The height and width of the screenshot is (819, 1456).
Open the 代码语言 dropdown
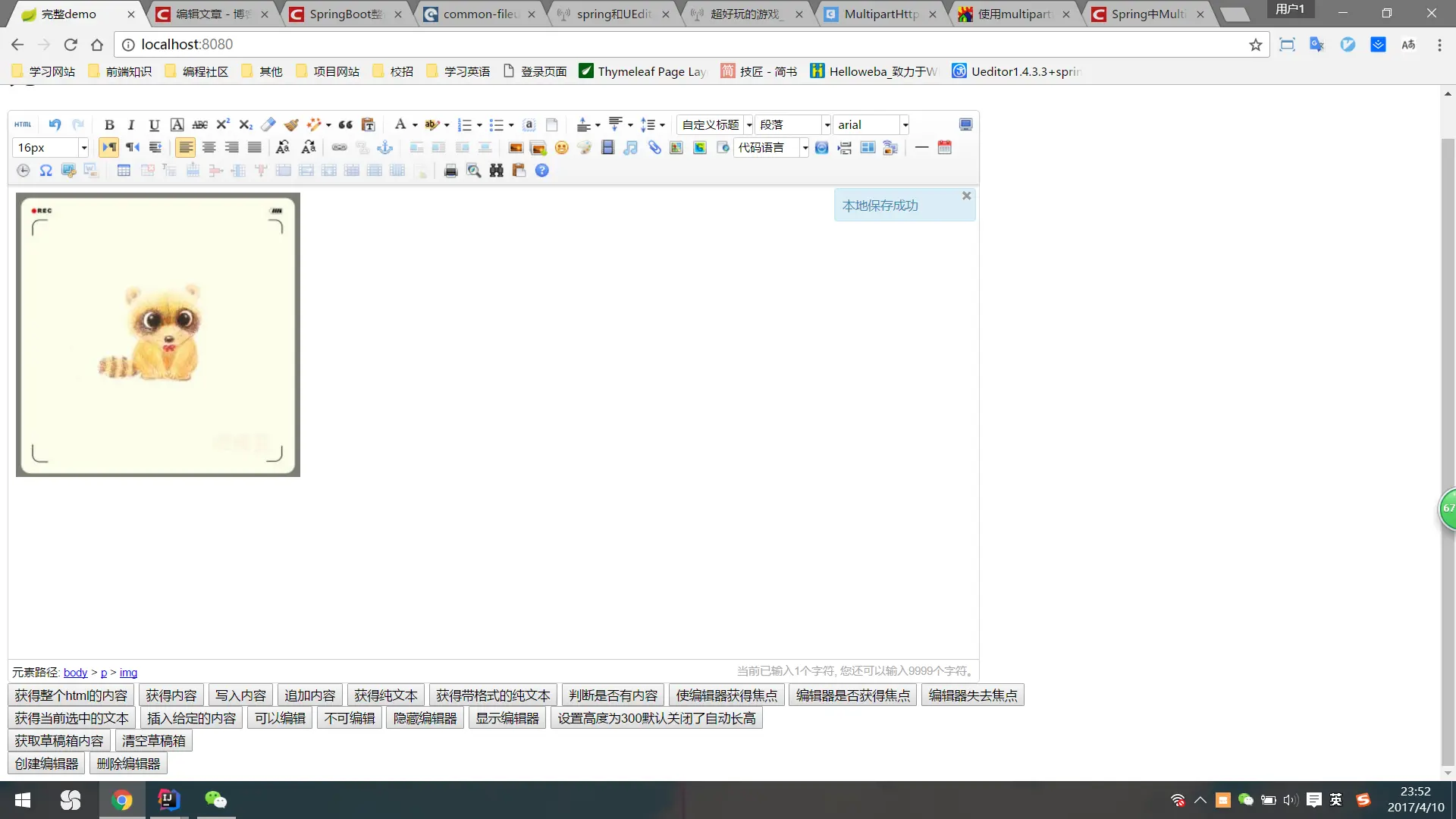coord(805,148)
